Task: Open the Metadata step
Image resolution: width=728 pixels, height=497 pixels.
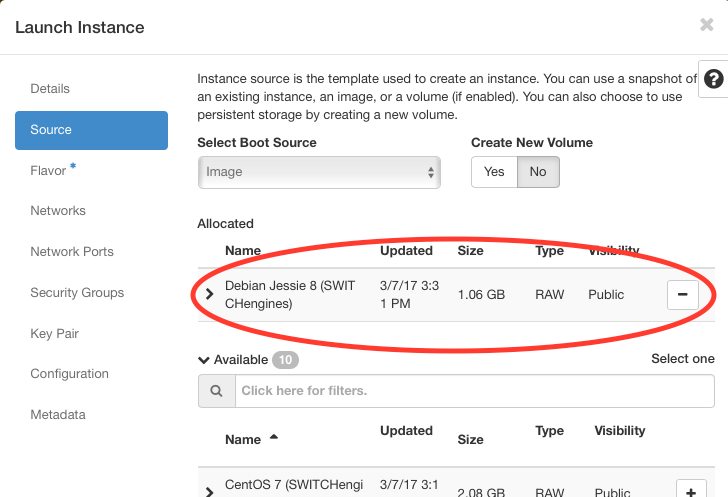Action: click(58, 415)
